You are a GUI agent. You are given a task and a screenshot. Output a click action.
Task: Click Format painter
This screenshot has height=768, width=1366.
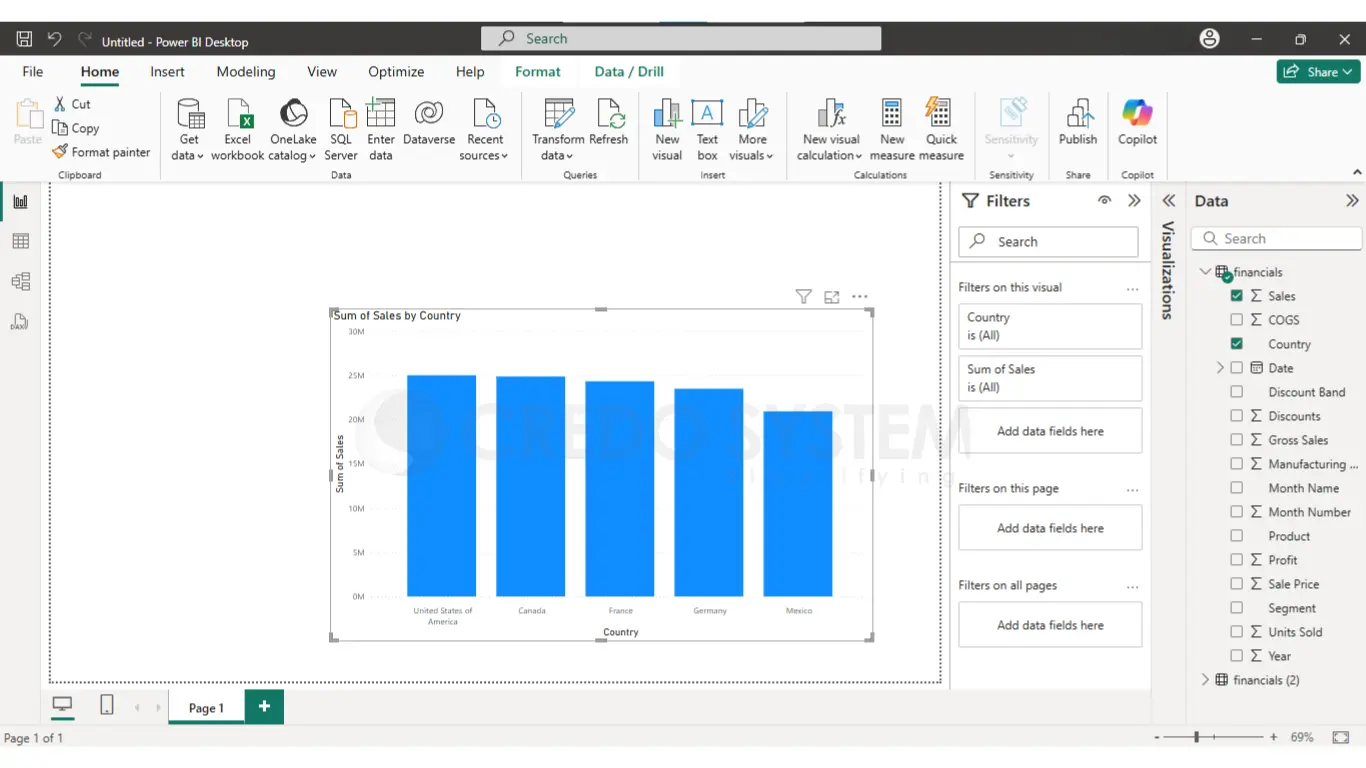coord(101,152)
